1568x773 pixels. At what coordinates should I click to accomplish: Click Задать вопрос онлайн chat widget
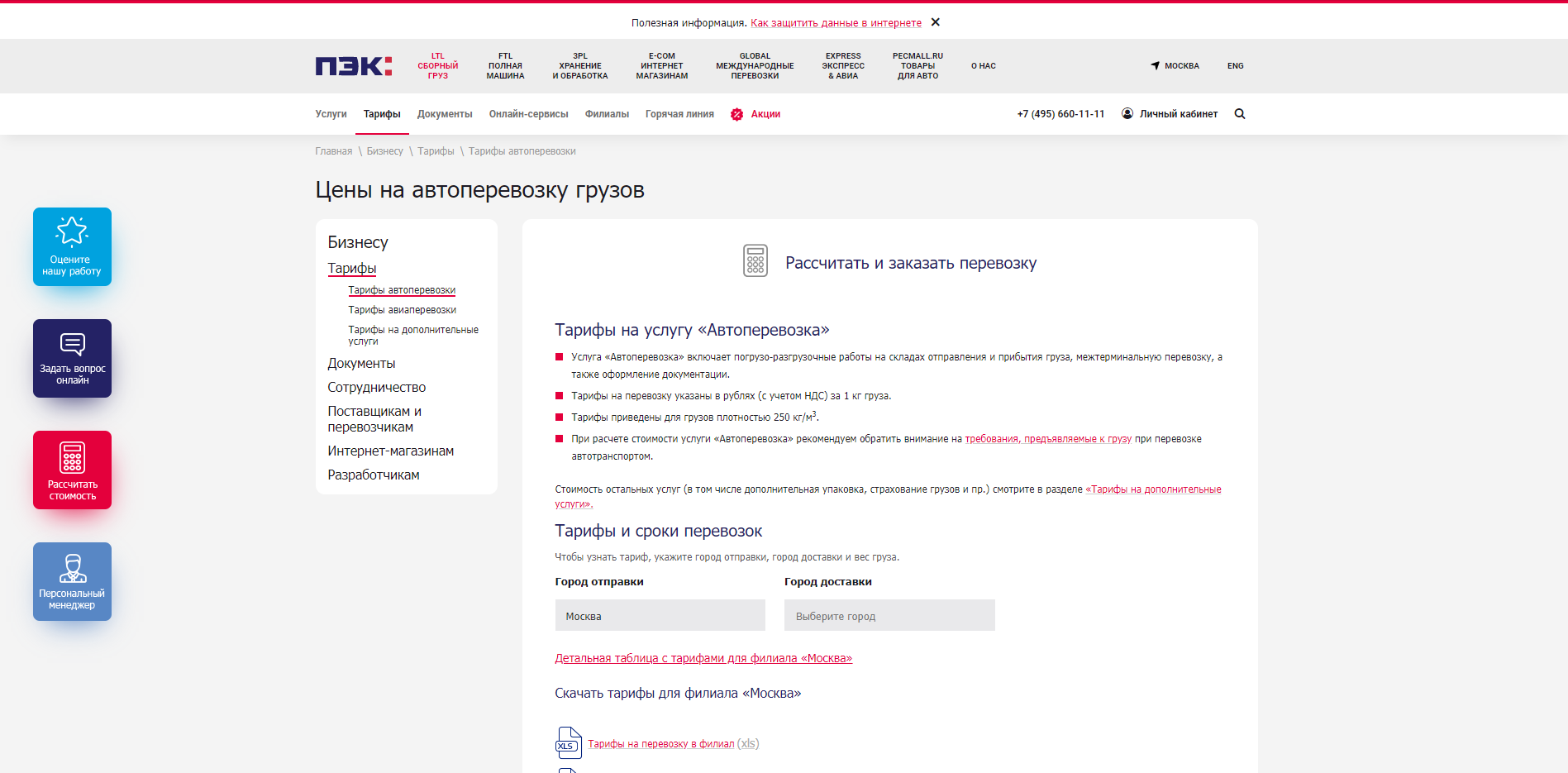[72, 358]
